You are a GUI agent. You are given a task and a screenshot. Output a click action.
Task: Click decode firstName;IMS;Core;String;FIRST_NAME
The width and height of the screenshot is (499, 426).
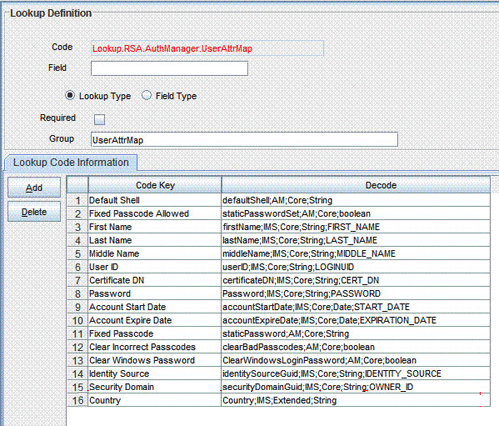(356, 227)
